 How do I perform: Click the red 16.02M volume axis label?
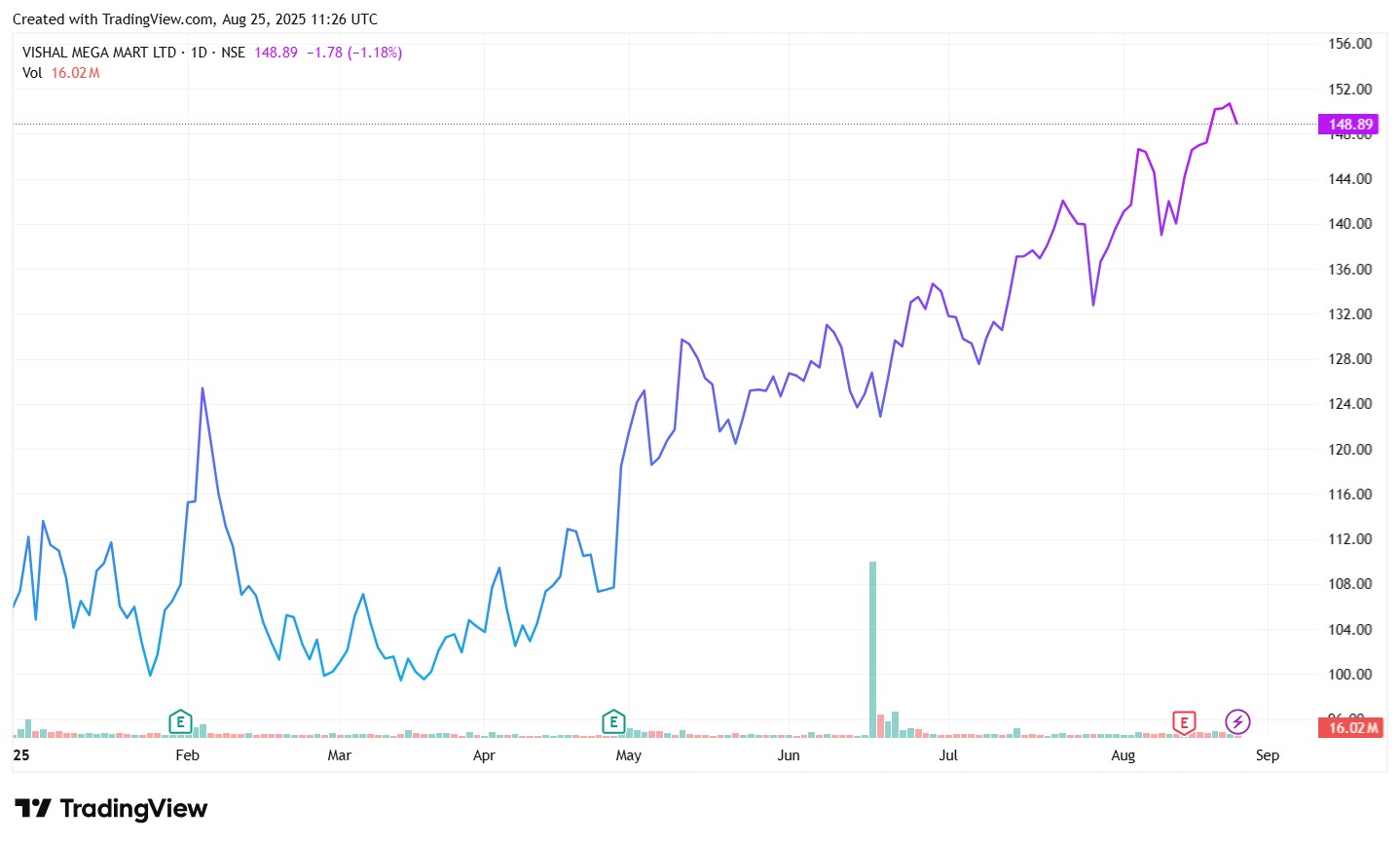(1352, 727)
